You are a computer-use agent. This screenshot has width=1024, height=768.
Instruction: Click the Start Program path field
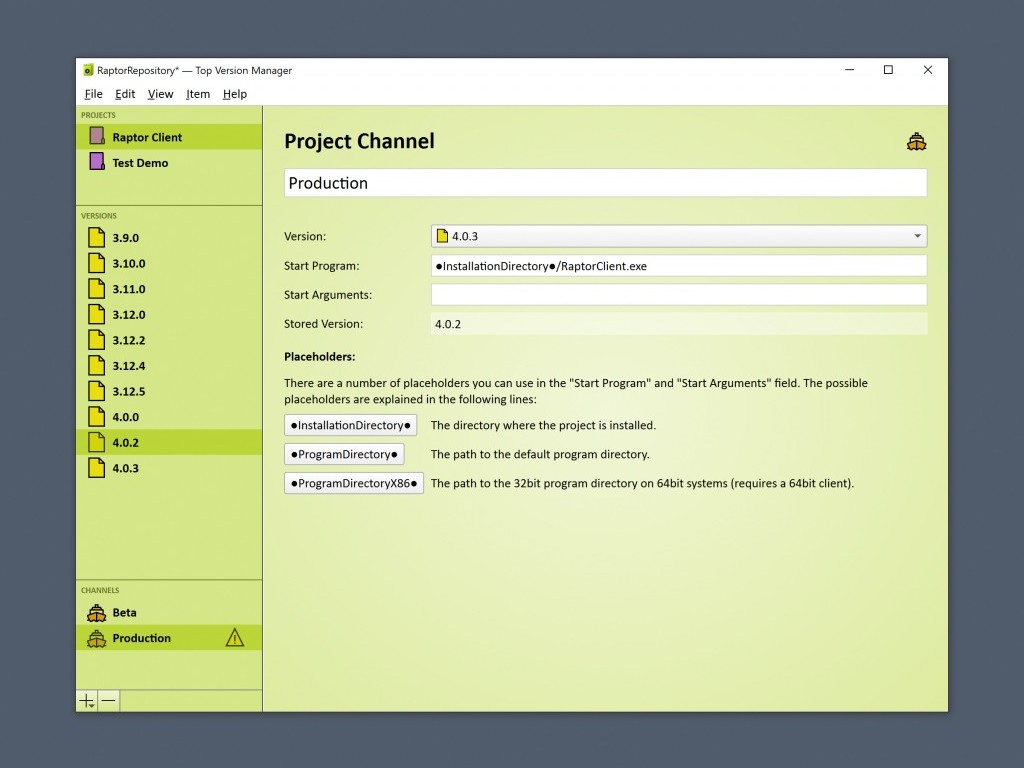tap(678, 266)
